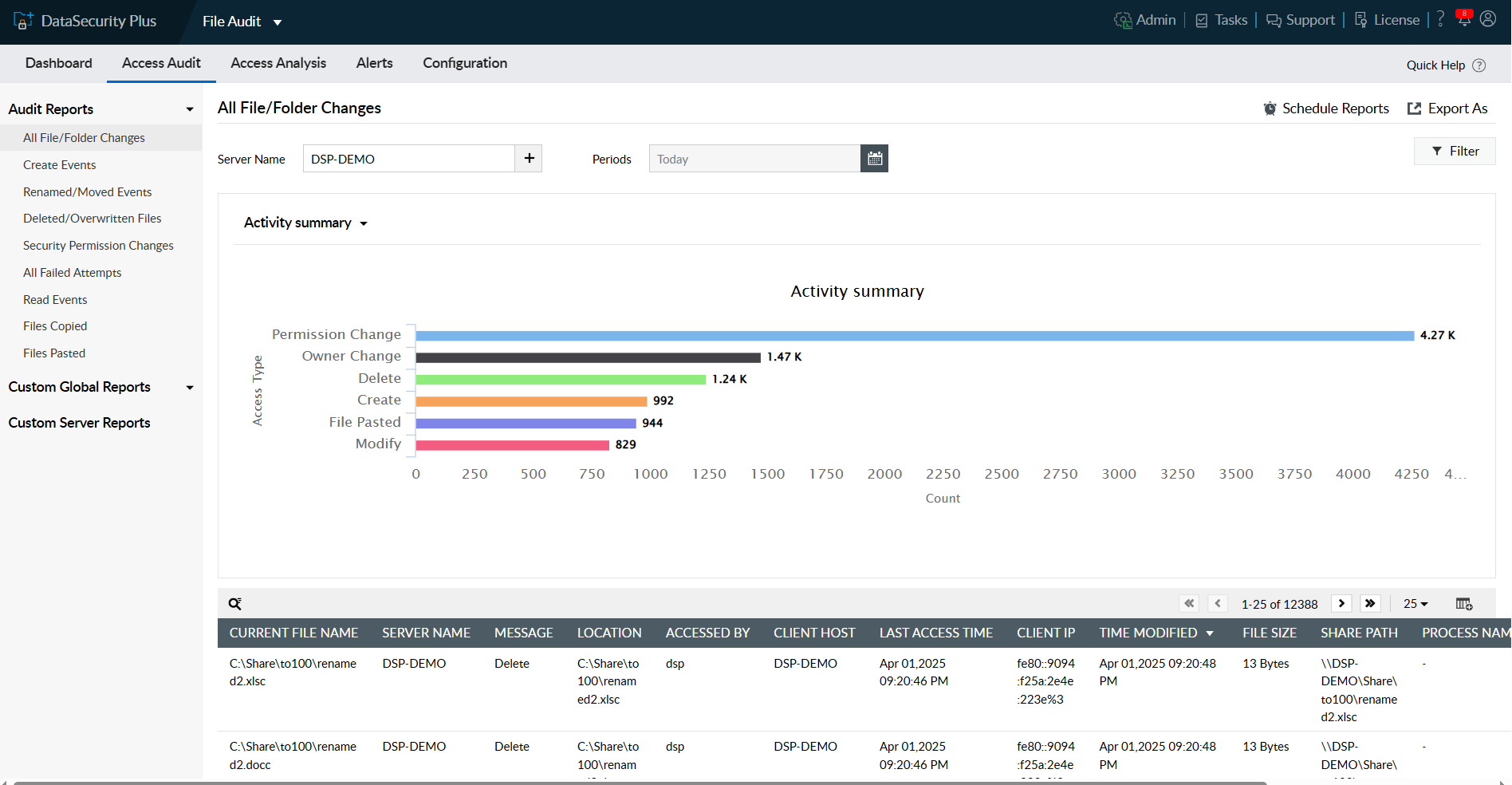
Task: Open the calendar picker for Periods
Action: point(874,158)
